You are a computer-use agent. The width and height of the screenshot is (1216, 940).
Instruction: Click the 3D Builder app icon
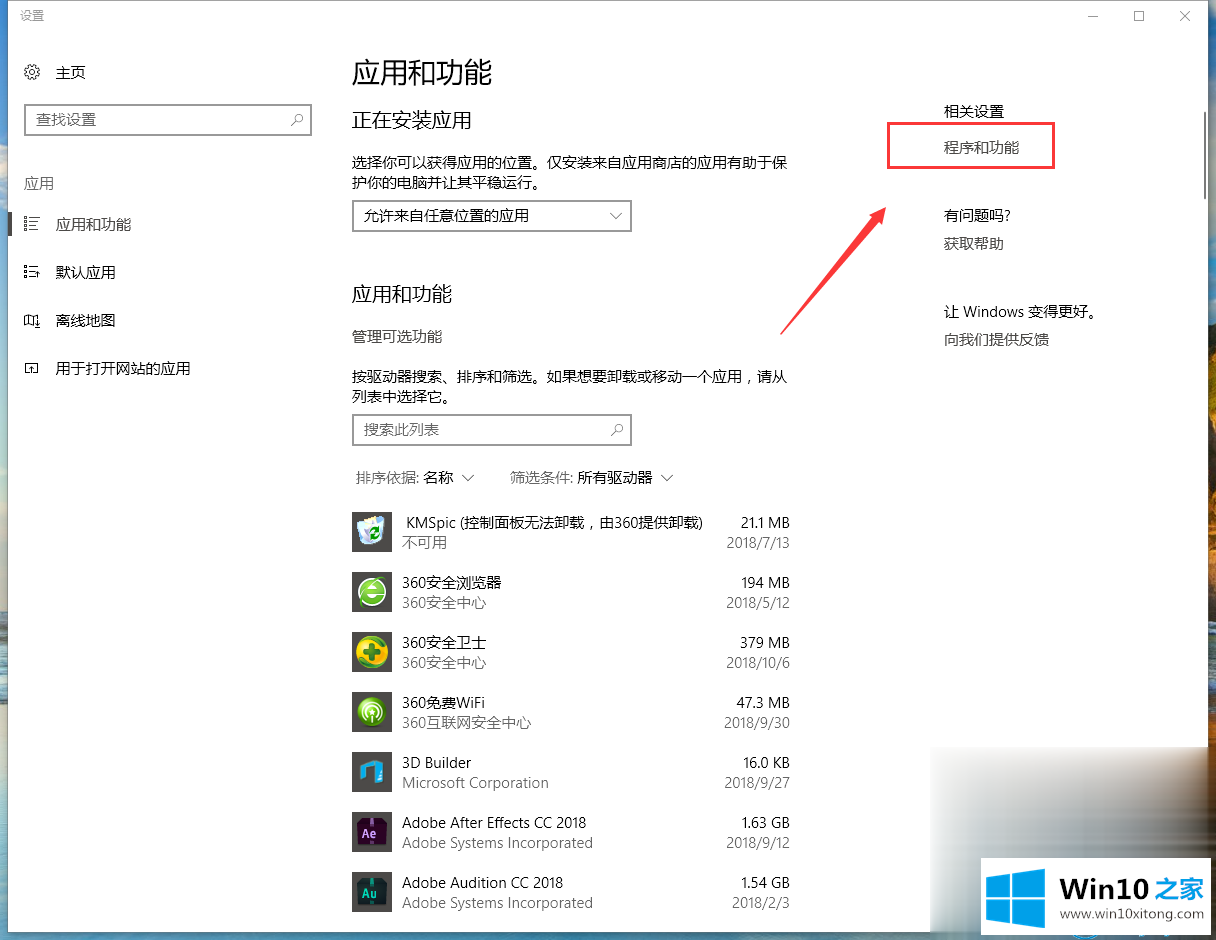point(372,772)
